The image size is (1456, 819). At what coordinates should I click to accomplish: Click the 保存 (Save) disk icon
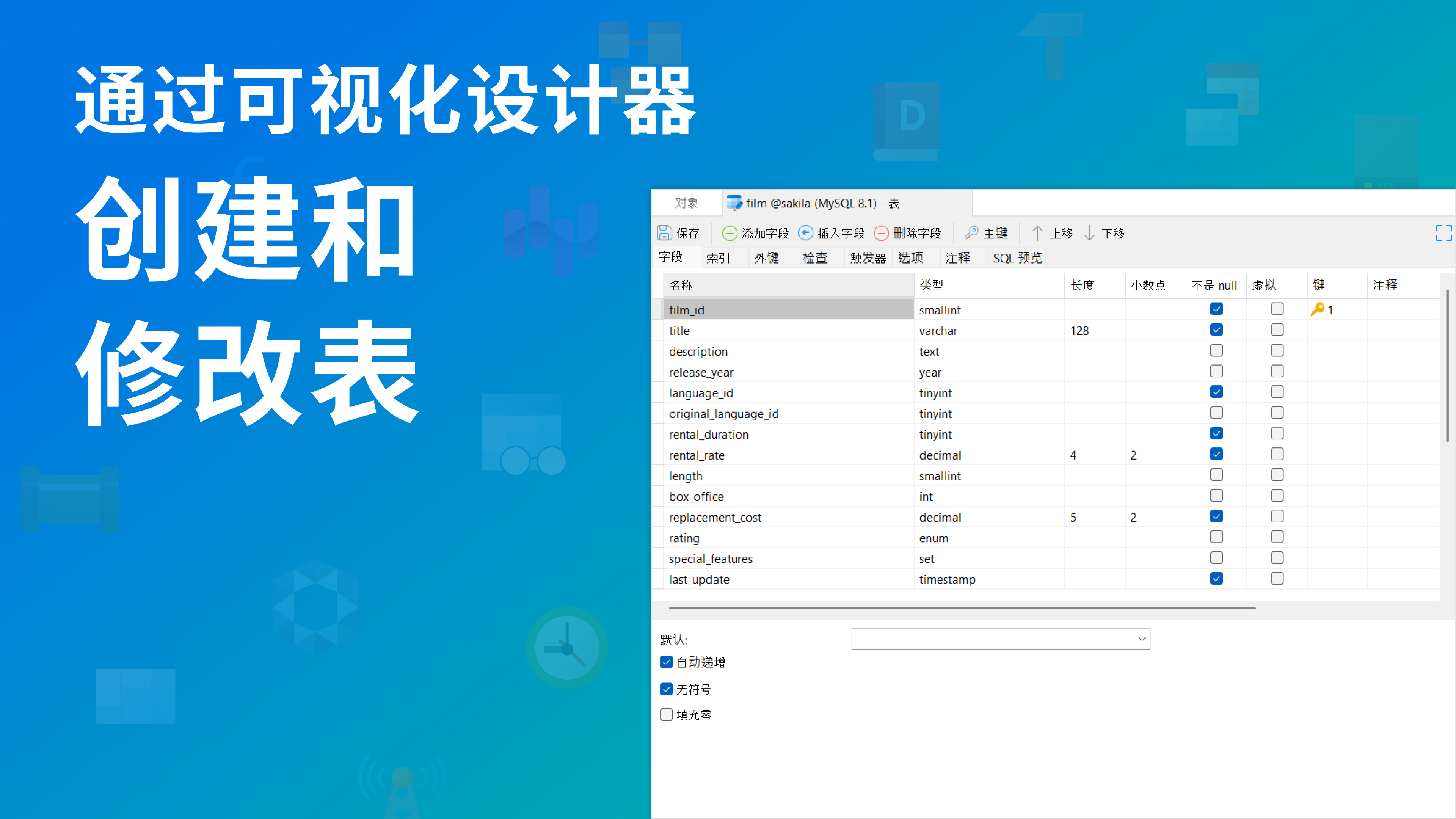coord(664,233)
